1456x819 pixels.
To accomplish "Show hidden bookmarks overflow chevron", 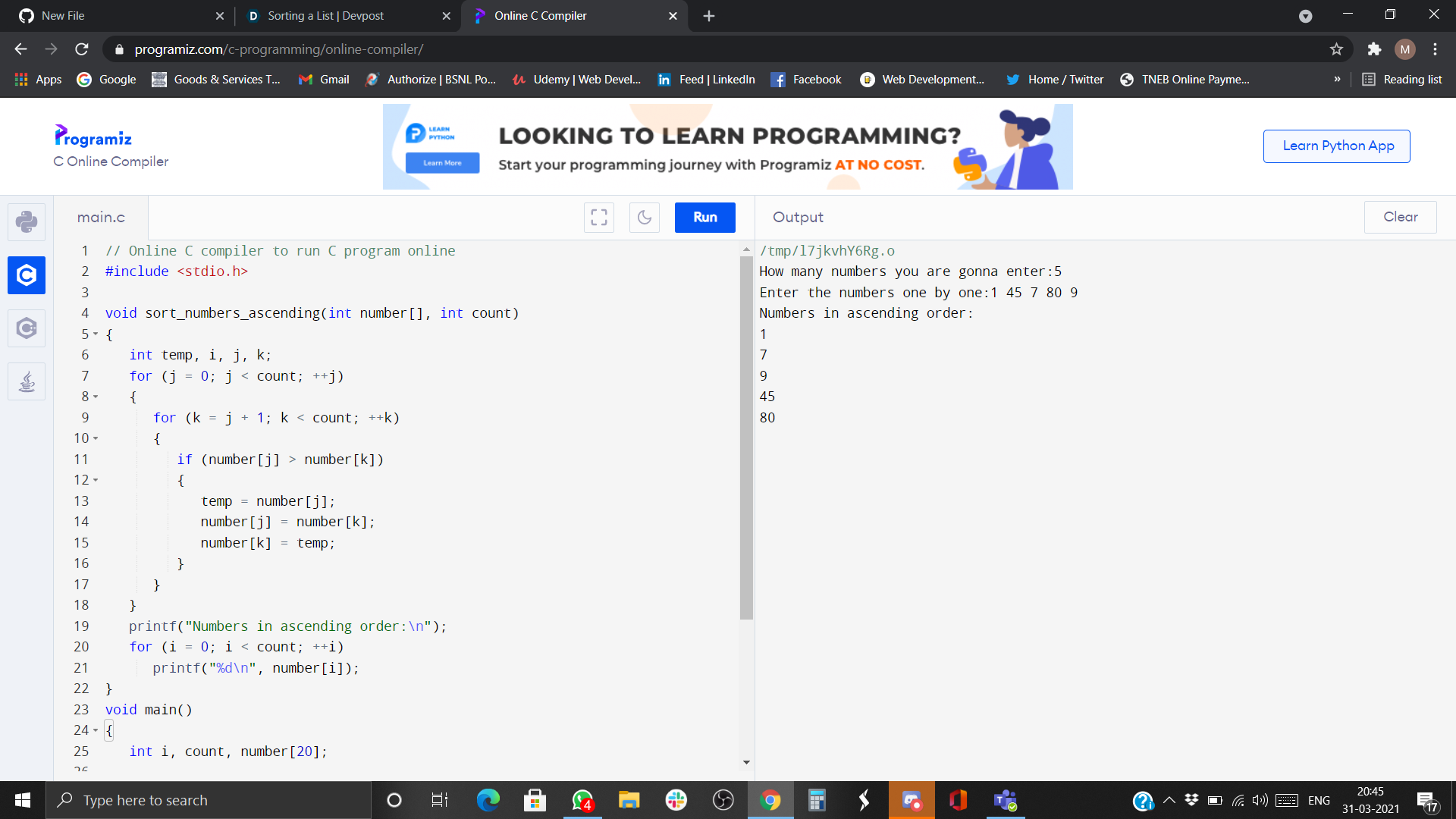I will coord(1337,80).
